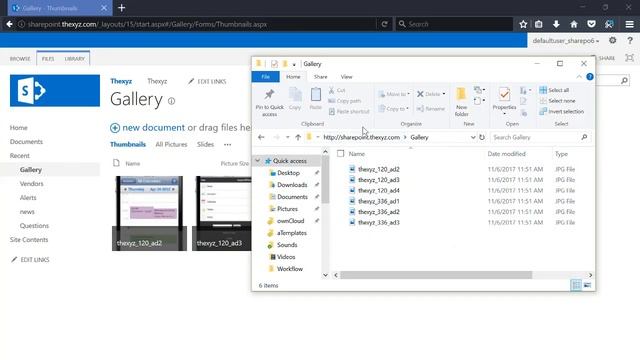Select file thexyz_120_ad4 in Explorer

pyautogui.click(x=378, y=190)
